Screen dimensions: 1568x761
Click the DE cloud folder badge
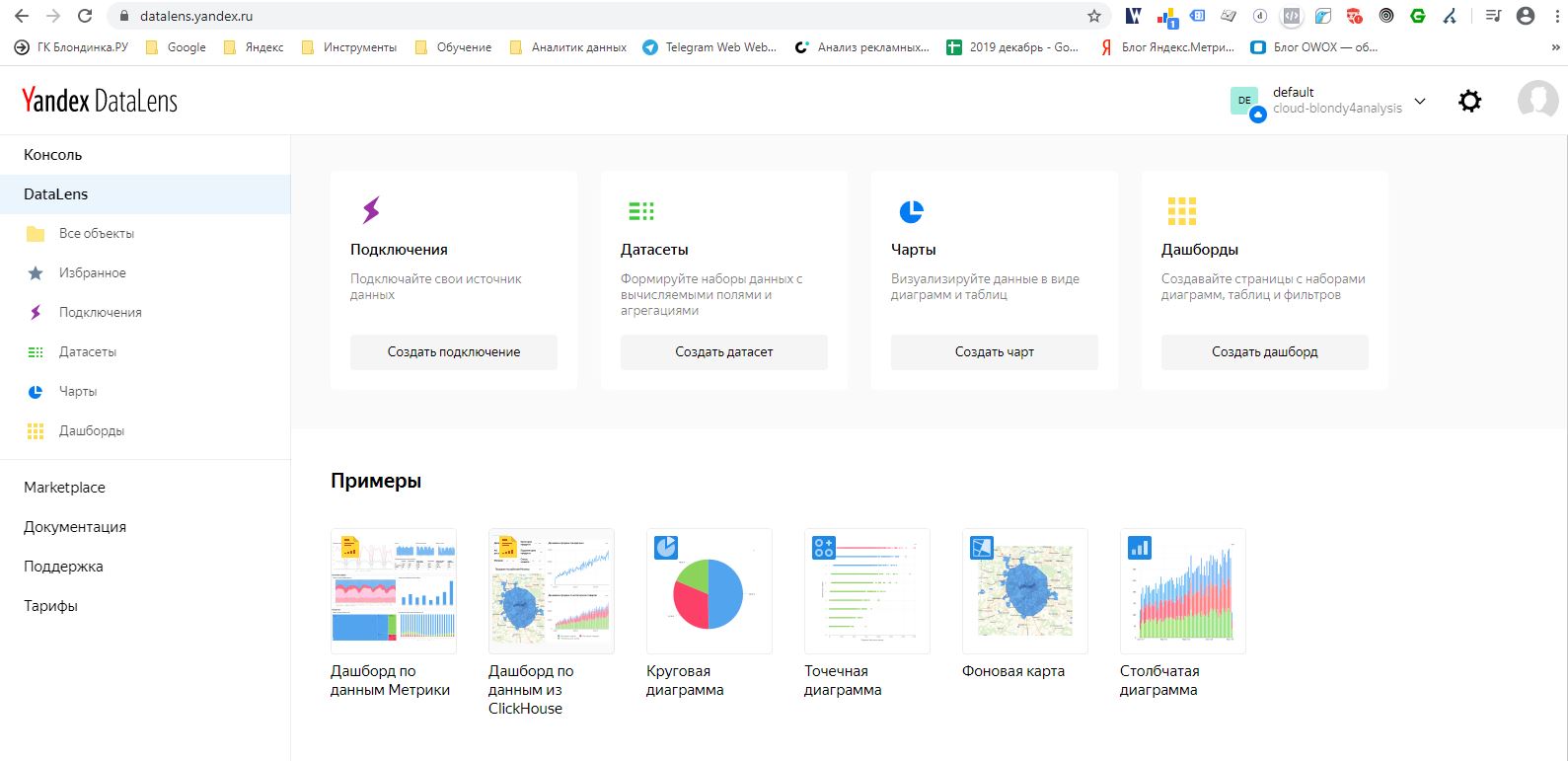click(1245, 101)
